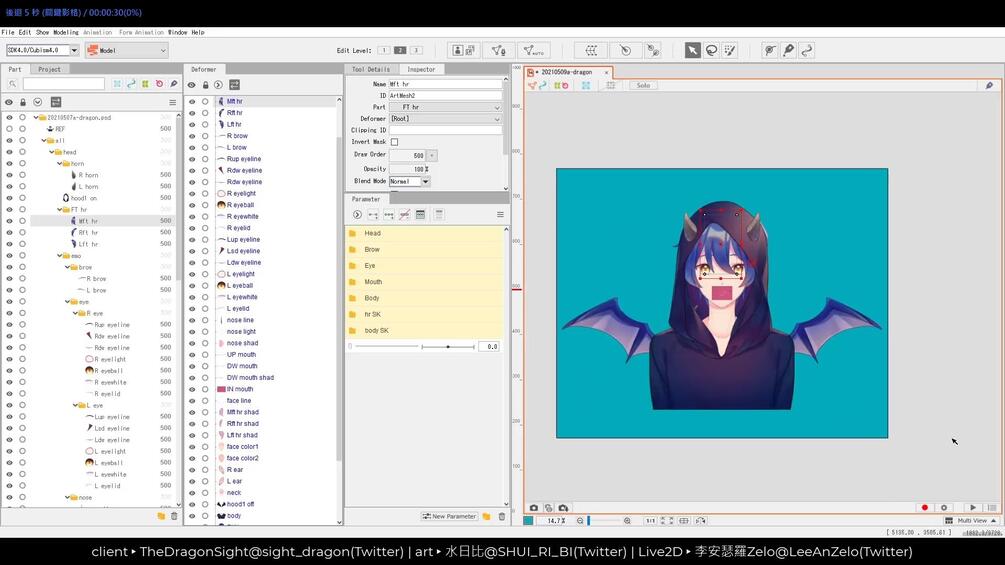The width and height of the screenshot is (1005, 565).
Task: Click the zoom in magnifier icon
Action: pyautogui.click(x=627, y=521)
